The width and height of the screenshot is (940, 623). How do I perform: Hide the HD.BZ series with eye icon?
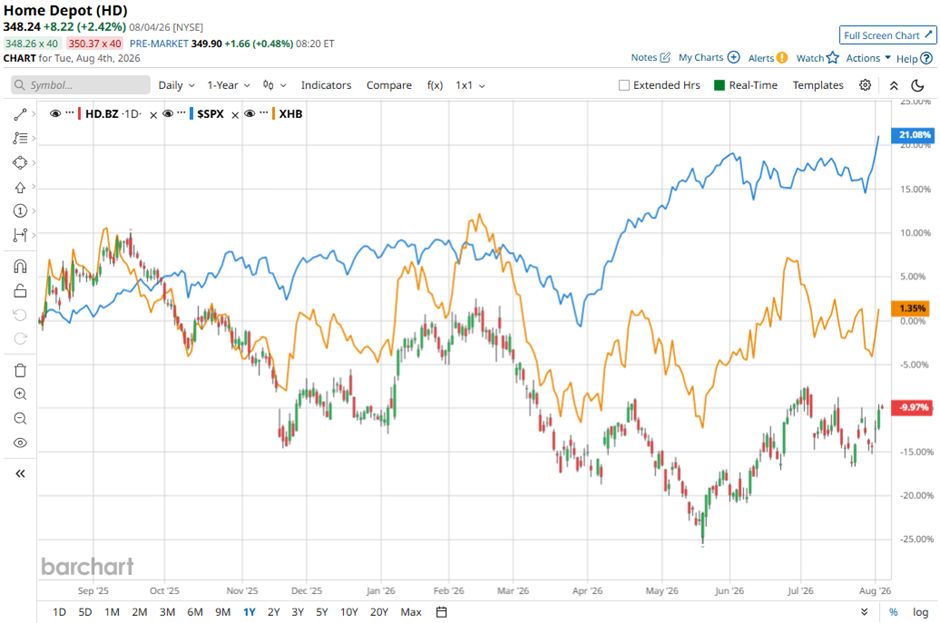55,113
